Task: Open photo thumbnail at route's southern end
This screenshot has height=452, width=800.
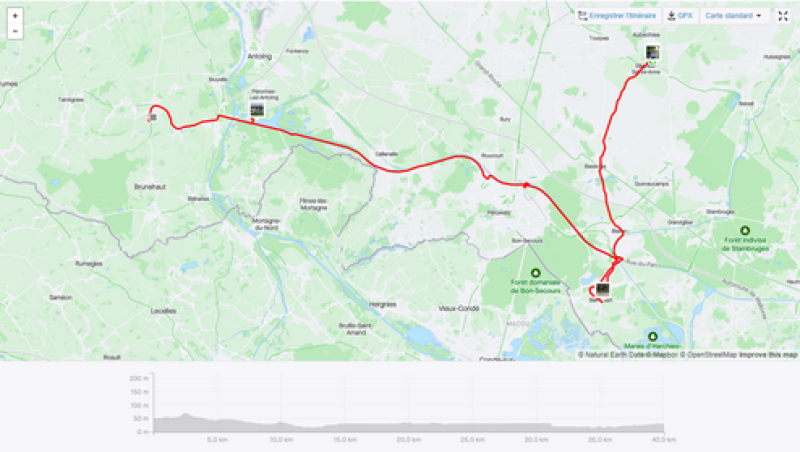Action: click(603, 289)
